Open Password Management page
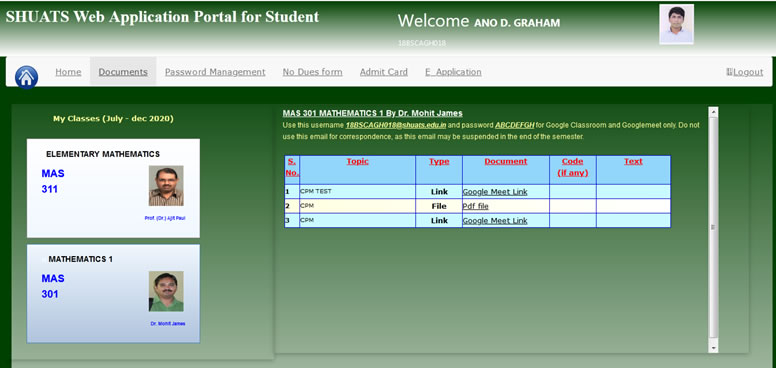 [215, 72]
